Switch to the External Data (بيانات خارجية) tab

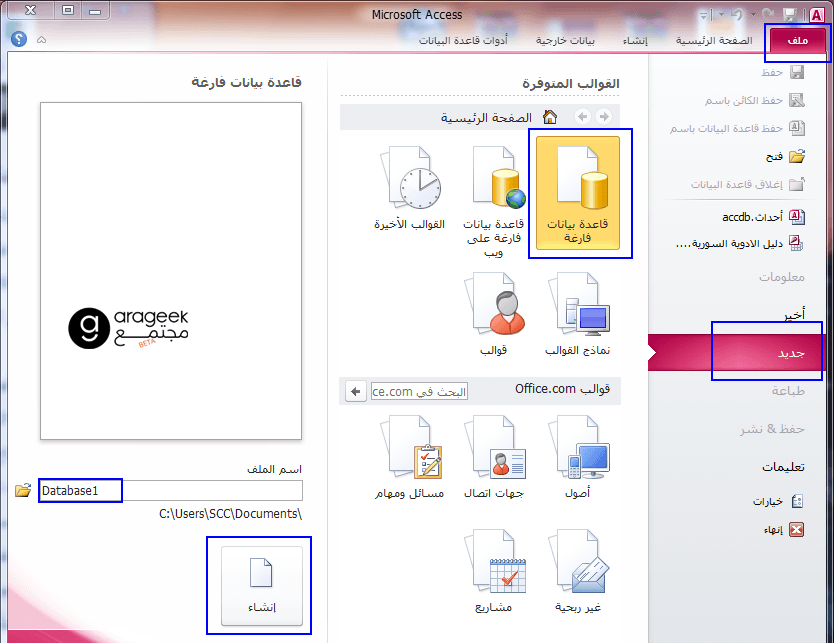[x=565, y=40]
